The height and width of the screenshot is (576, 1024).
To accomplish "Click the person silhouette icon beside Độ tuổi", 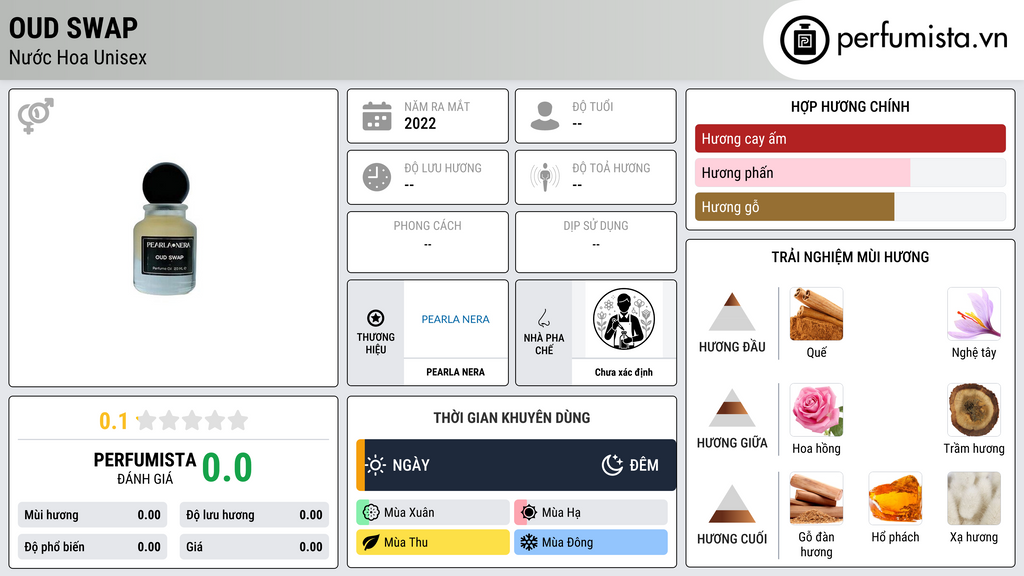I will [545, 116].
